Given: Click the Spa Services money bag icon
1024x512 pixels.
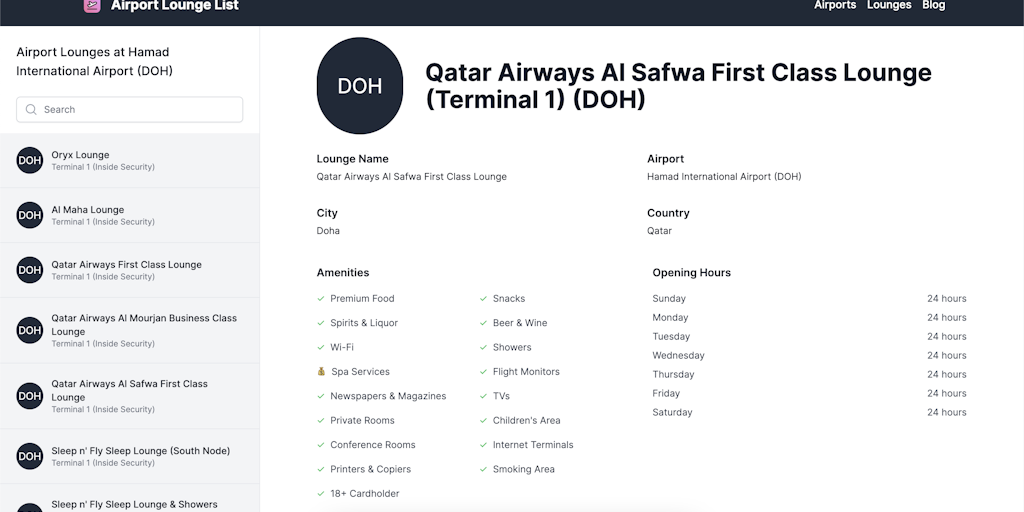Looking at the screenshot, I should point(321,372).
